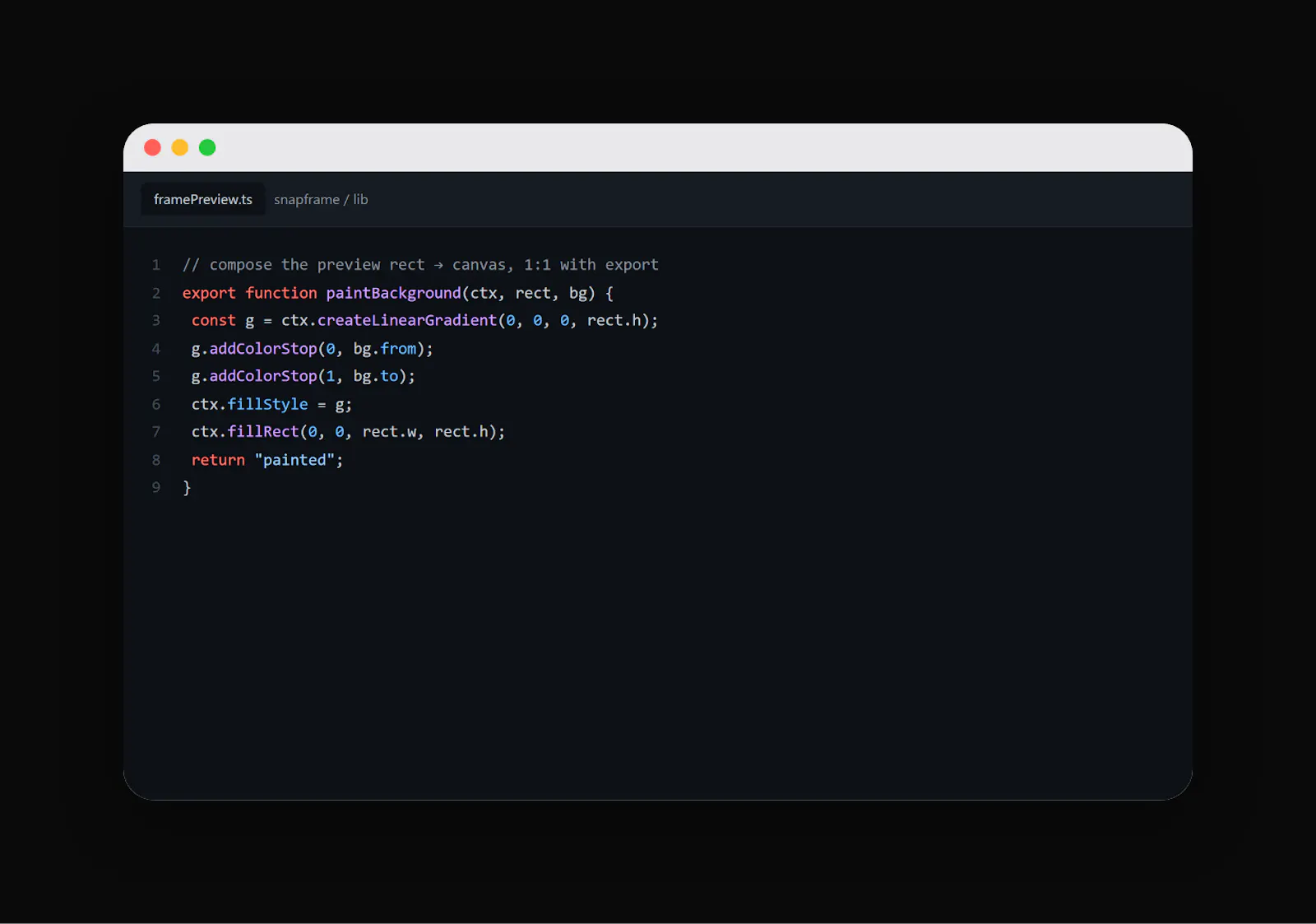Click the 'const' keyword on line 3

click(214, 321)
